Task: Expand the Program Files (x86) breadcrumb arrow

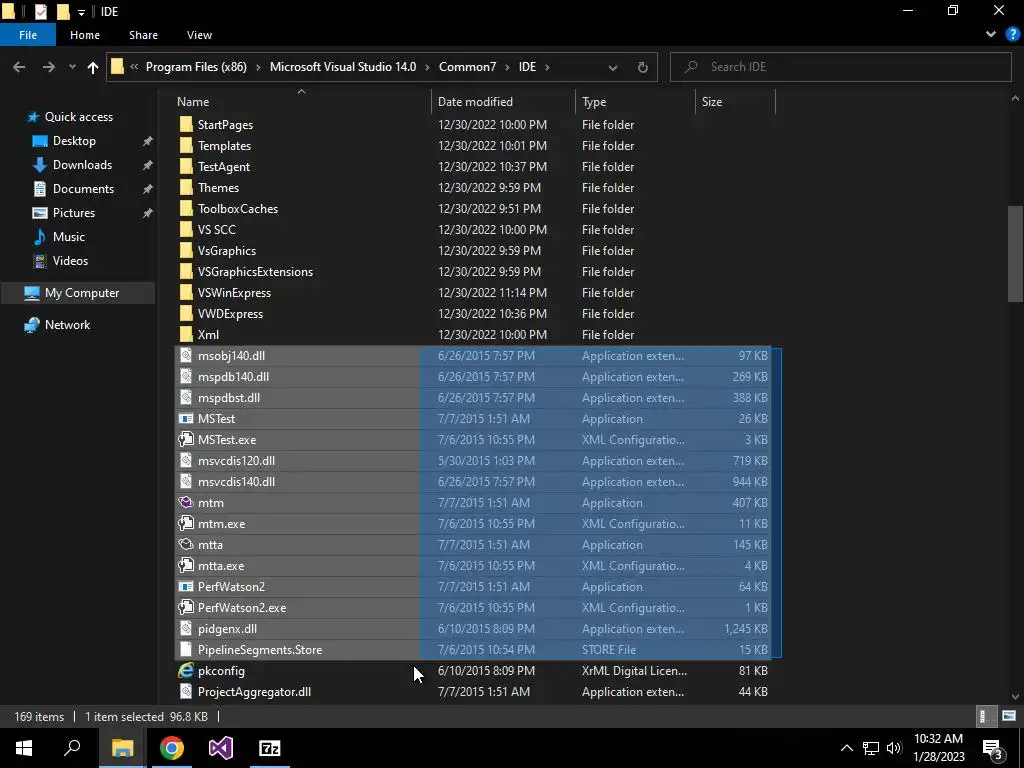Action: click(258, 67)
